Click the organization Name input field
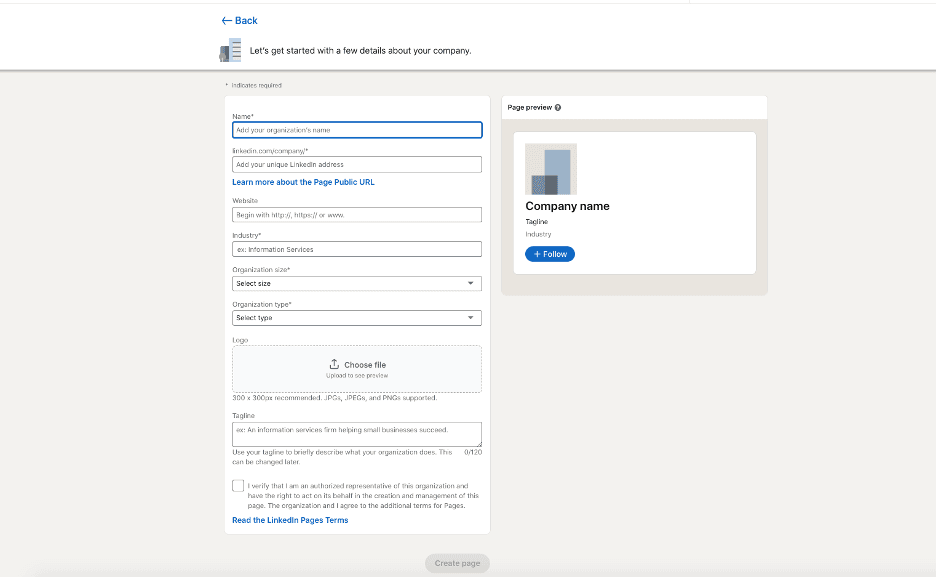The width and height of the screenshot is (936, 578). tap(356, 130)
